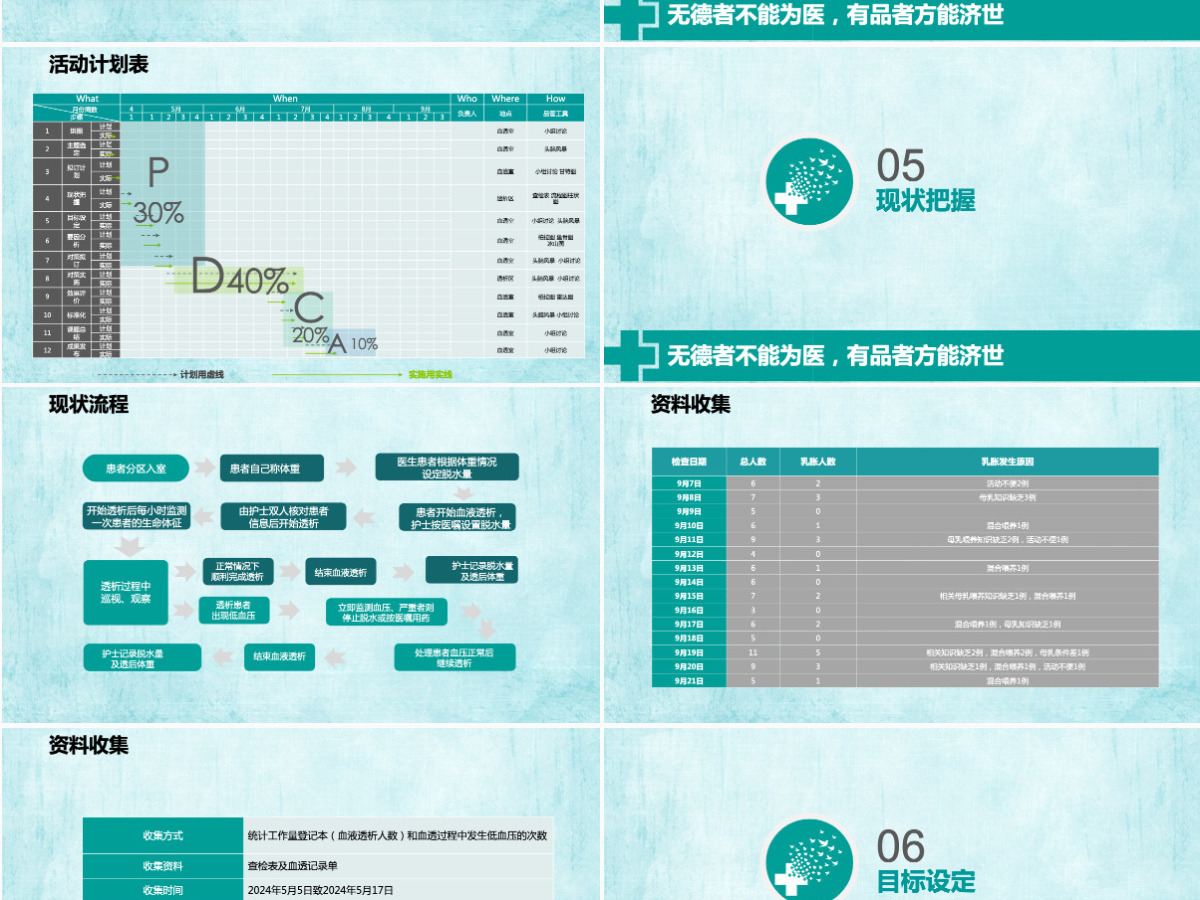The height and width of the screenshot is (900, 1200).
Task: Click the 2024年5月5日致2024年5月17日 cell
Action: point(397,889)
